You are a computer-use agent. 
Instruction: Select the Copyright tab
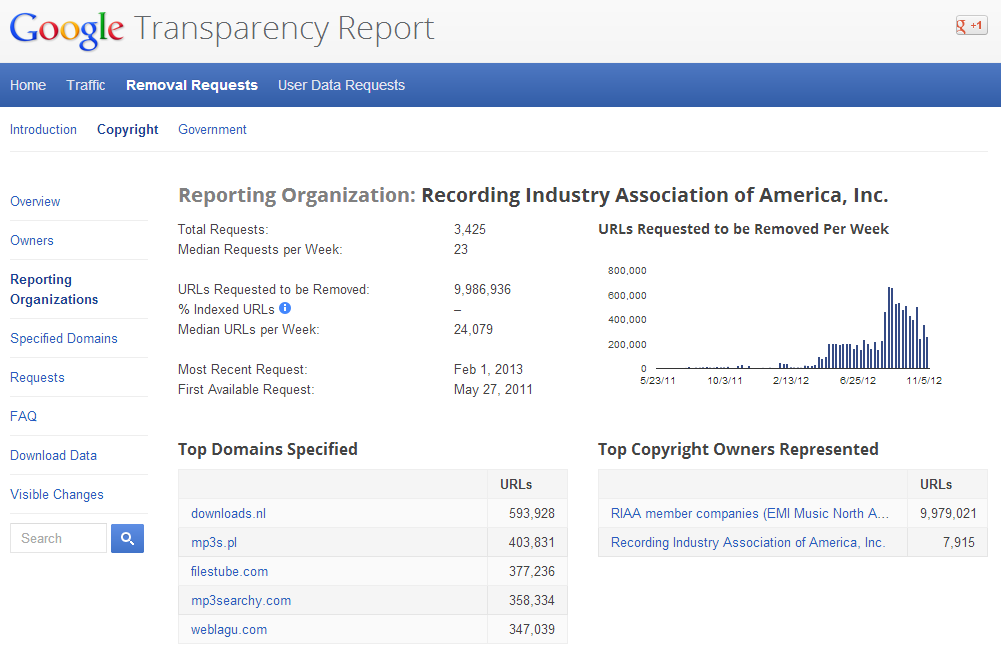coord(128,130)
